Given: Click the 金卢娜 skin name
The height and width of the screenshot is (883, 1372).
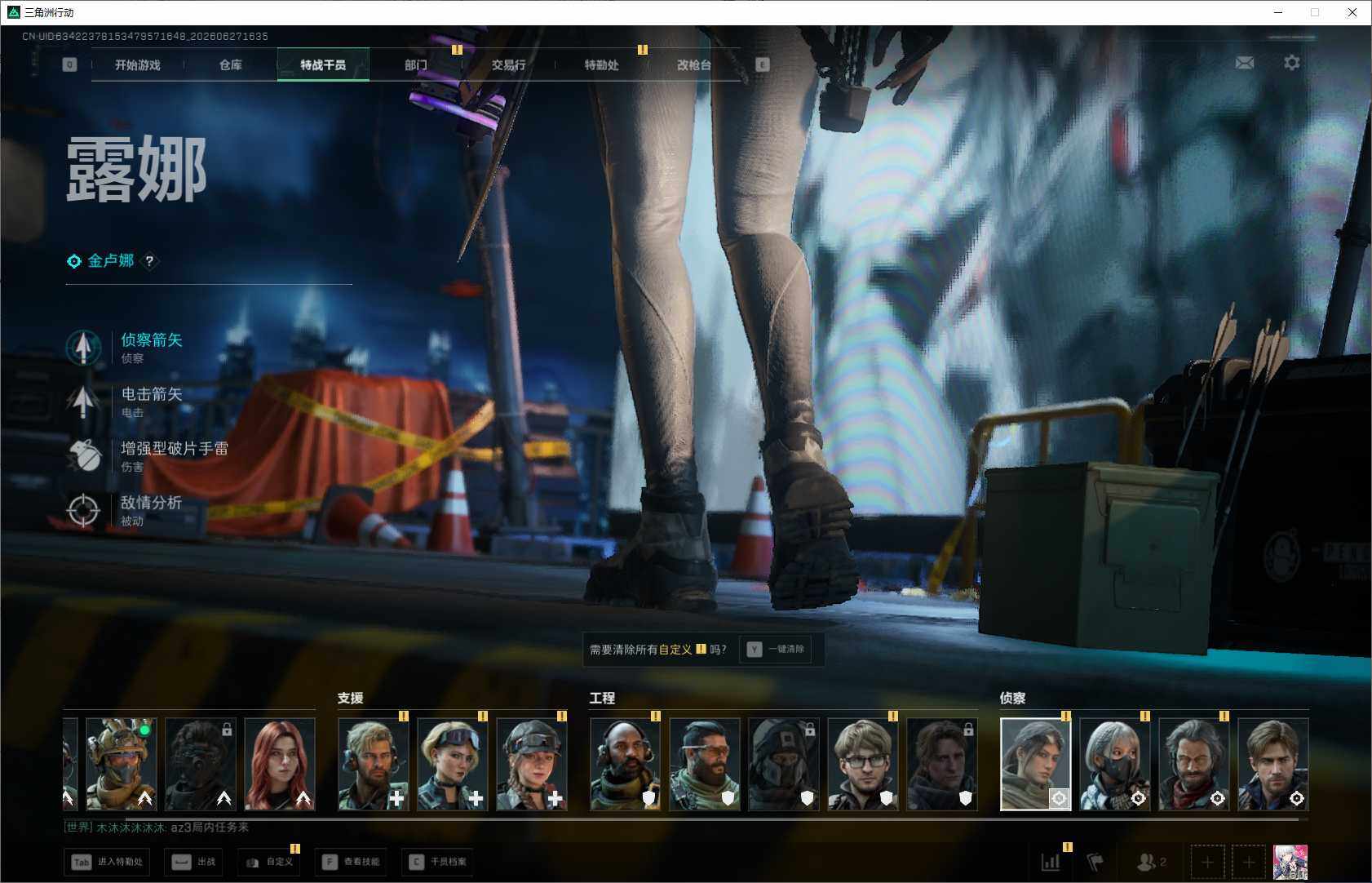Looking at the screenshot, I should point(111,261).
